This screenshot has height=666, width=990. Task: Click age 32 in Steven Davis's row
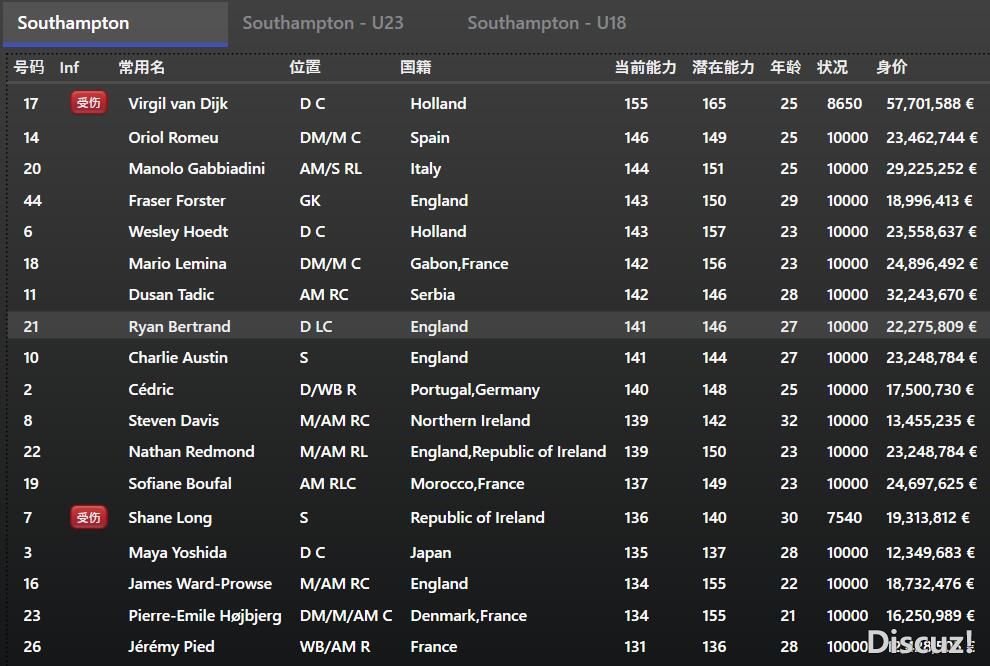[x=789, y=420]
